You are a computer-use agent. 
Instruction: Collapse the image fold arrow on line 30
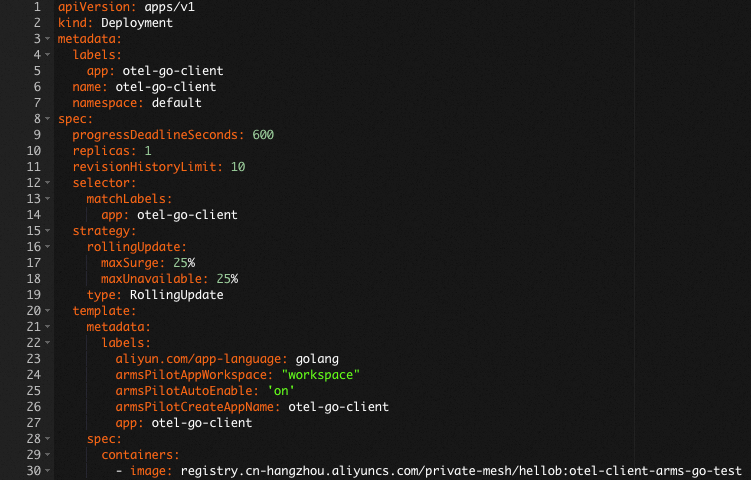(x=47, y=471)
